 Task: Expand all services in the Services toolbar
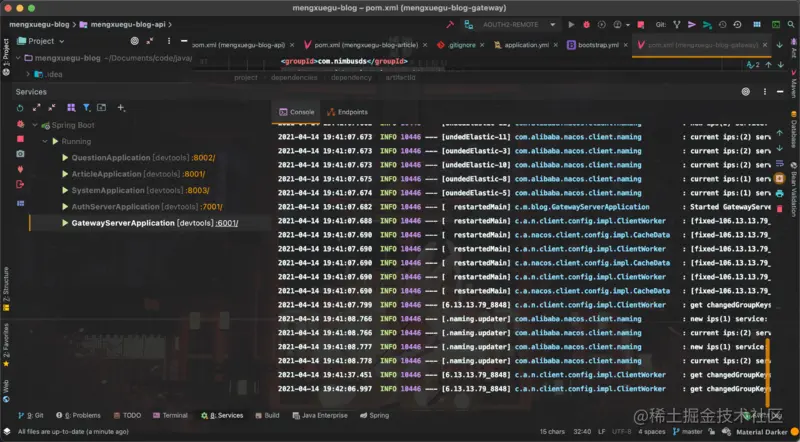[36, 108]
